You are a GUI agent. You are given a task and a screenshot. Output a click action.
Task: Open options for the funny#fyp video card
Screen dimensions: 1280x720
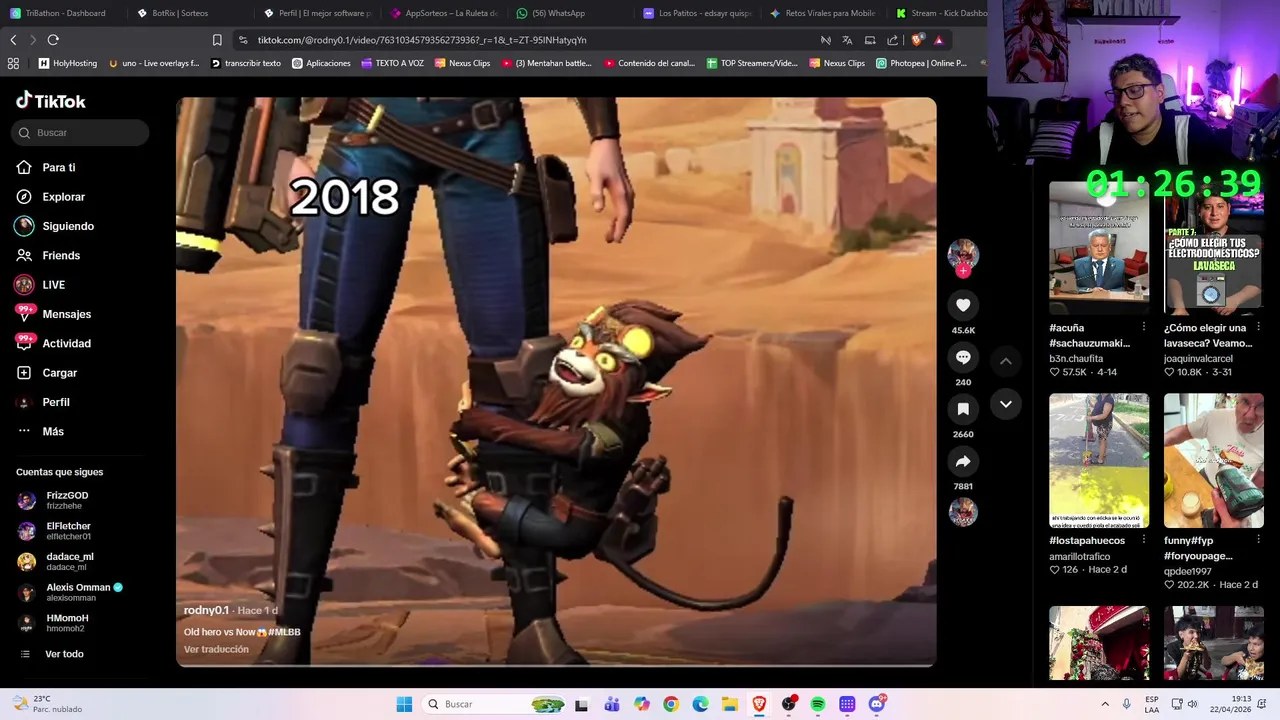point(1258,540)
